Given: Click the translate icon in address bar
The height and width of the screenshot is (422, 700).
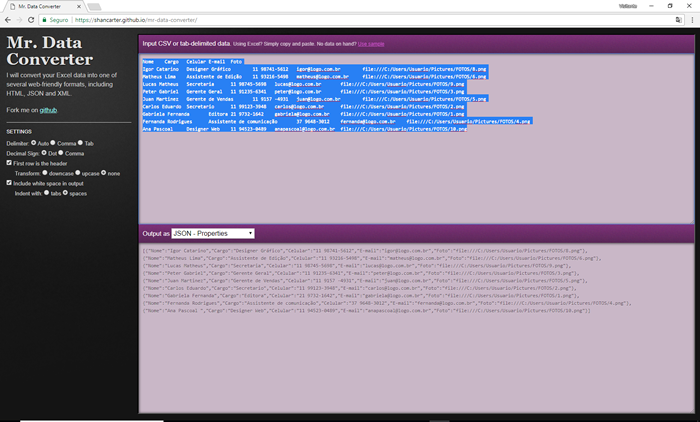Looking at the screenshot, I should pyautogui.click(x=679, y=20).
